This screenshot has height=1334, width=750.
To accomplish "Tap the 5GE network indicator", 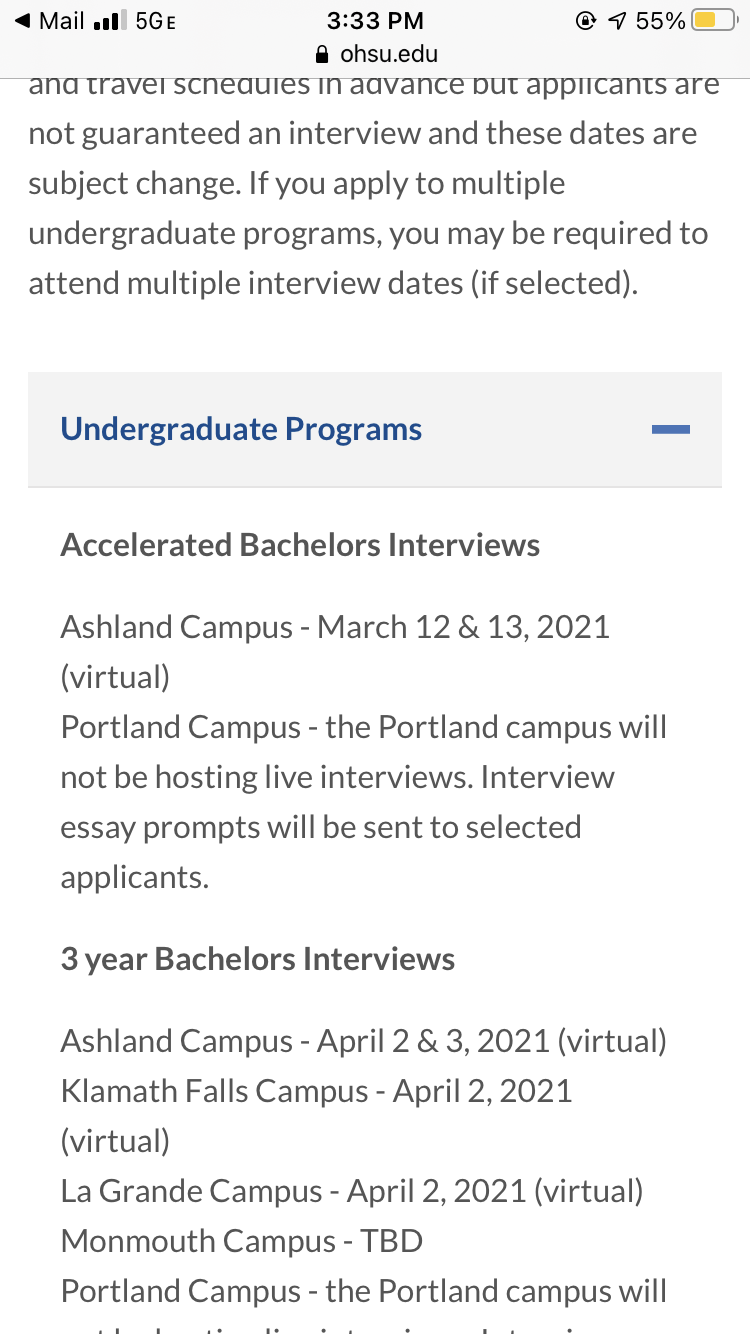I will point(155,21).
